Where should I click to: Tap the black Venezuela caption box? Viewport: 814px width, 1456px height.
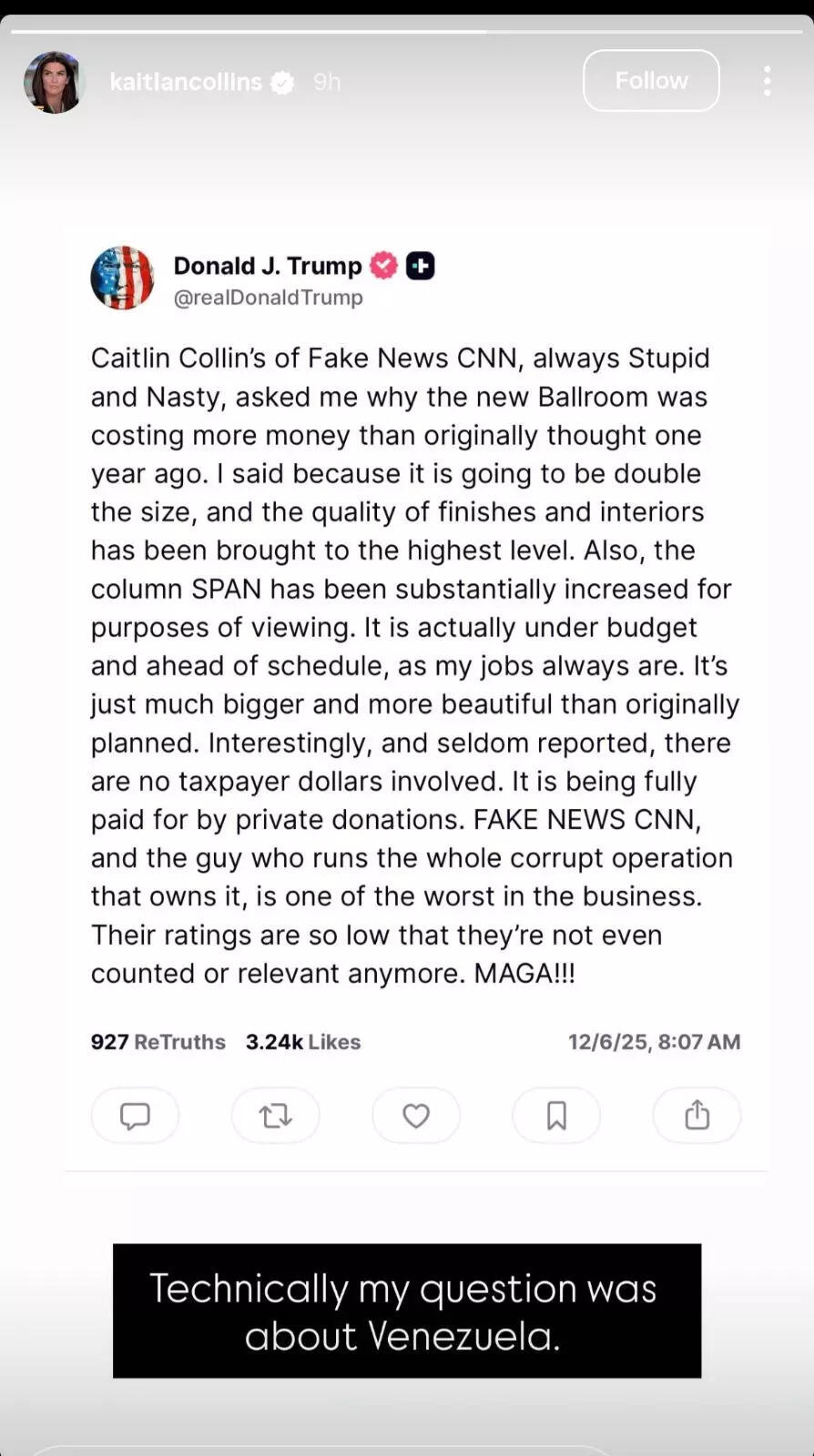click(x=407, y=1310)
